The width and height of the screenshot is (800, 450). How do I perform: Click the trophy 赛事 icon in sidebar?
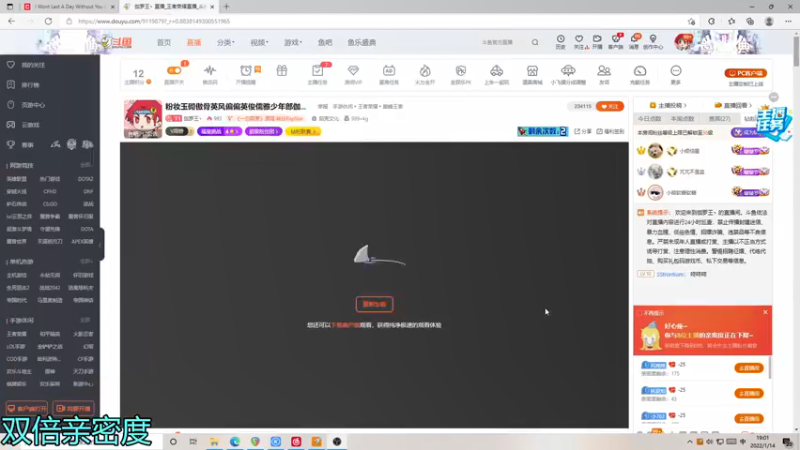(x=11, y=145)
